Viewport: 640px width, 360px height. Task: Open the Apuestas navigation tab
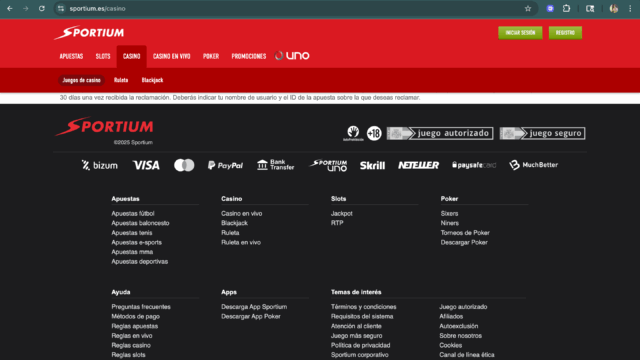[x=71, y=56]
